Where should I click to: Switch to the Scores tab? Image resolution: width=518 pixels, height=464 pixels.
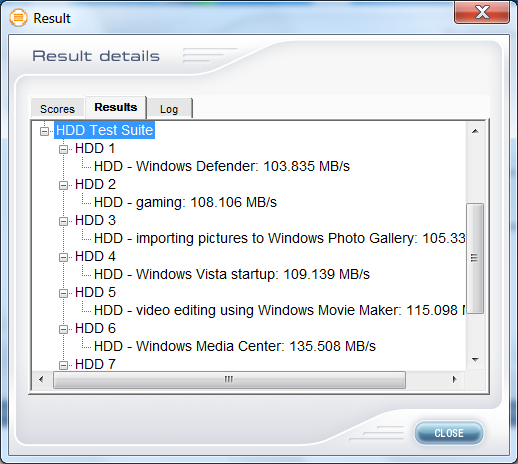pyautogui.click(x=57, y=109)
